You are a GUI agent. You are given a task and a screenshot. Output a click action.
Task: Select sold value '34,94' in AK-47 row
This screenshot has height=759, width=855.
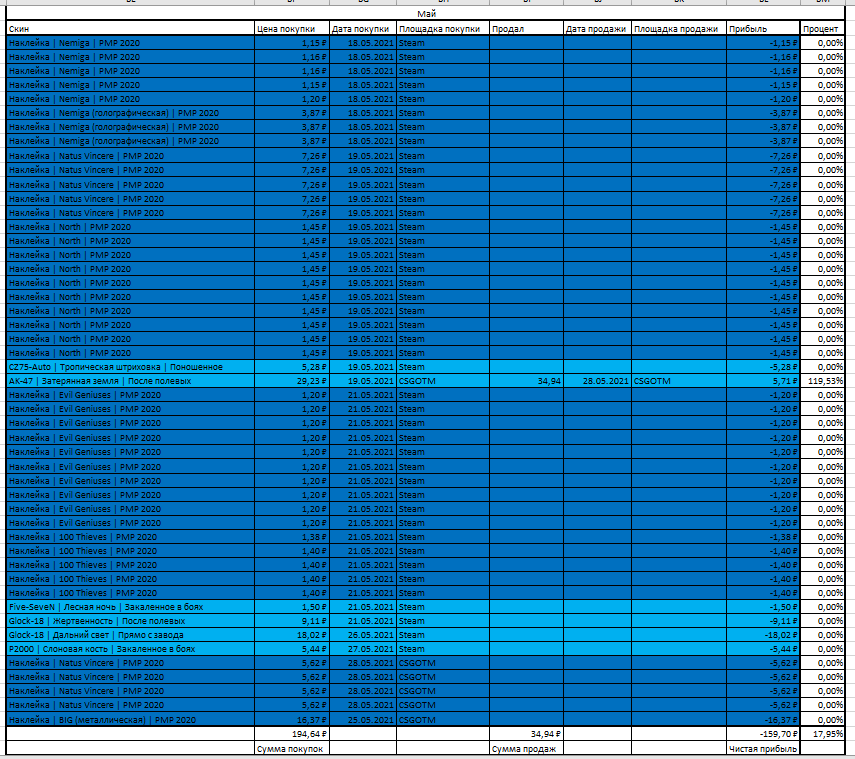(x=526, y=381)
